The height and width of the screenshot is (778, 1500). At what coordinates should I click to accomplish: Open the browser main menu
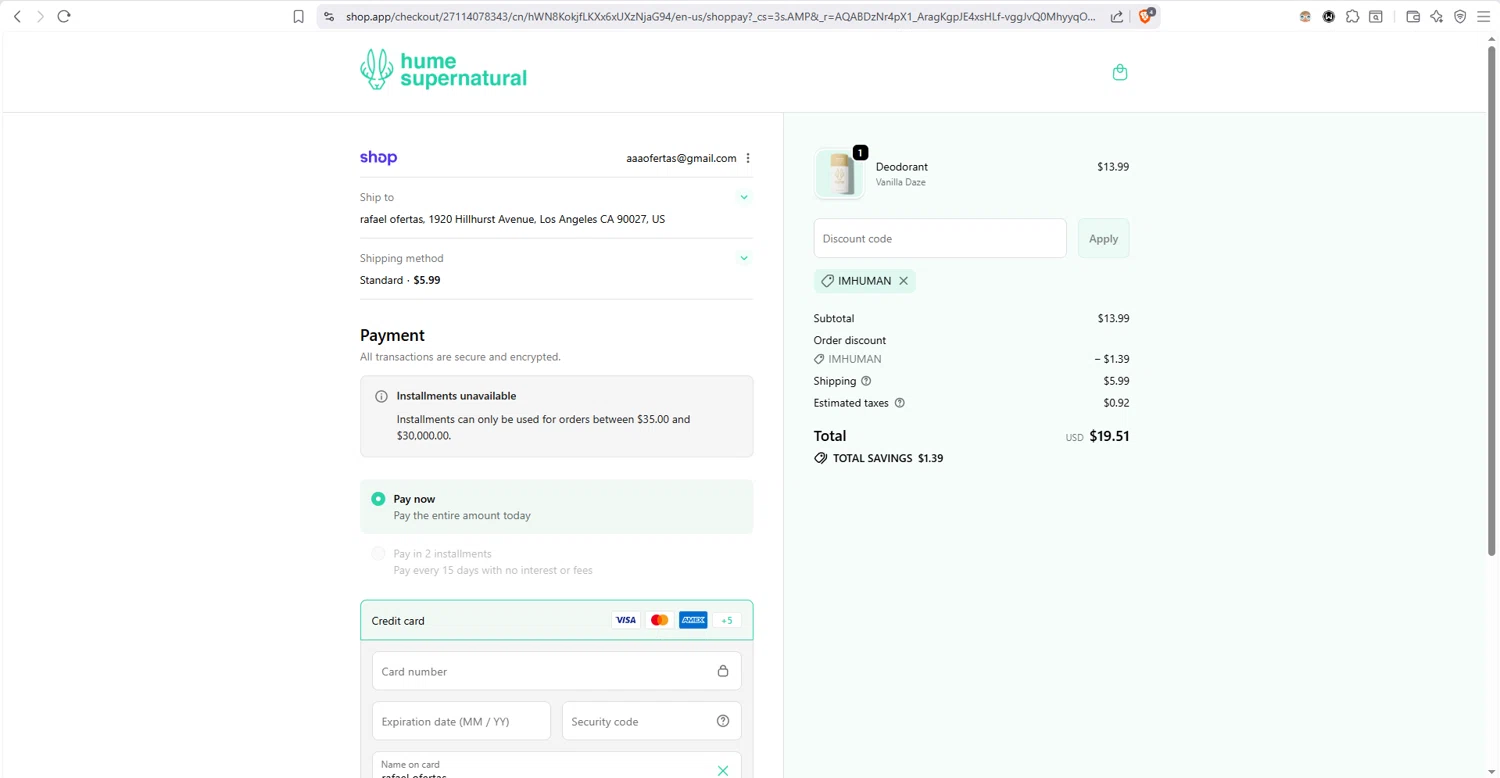click(x=1484, y=16)
